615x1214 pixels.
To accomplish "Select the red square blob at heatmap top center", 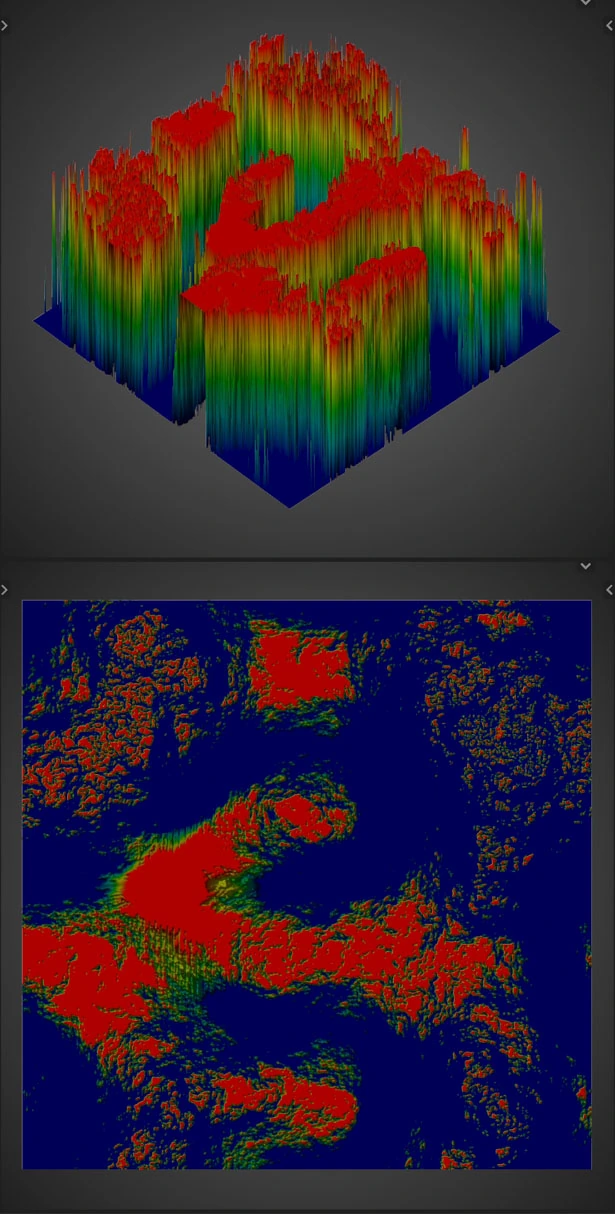I will click(x=300, y=663).
